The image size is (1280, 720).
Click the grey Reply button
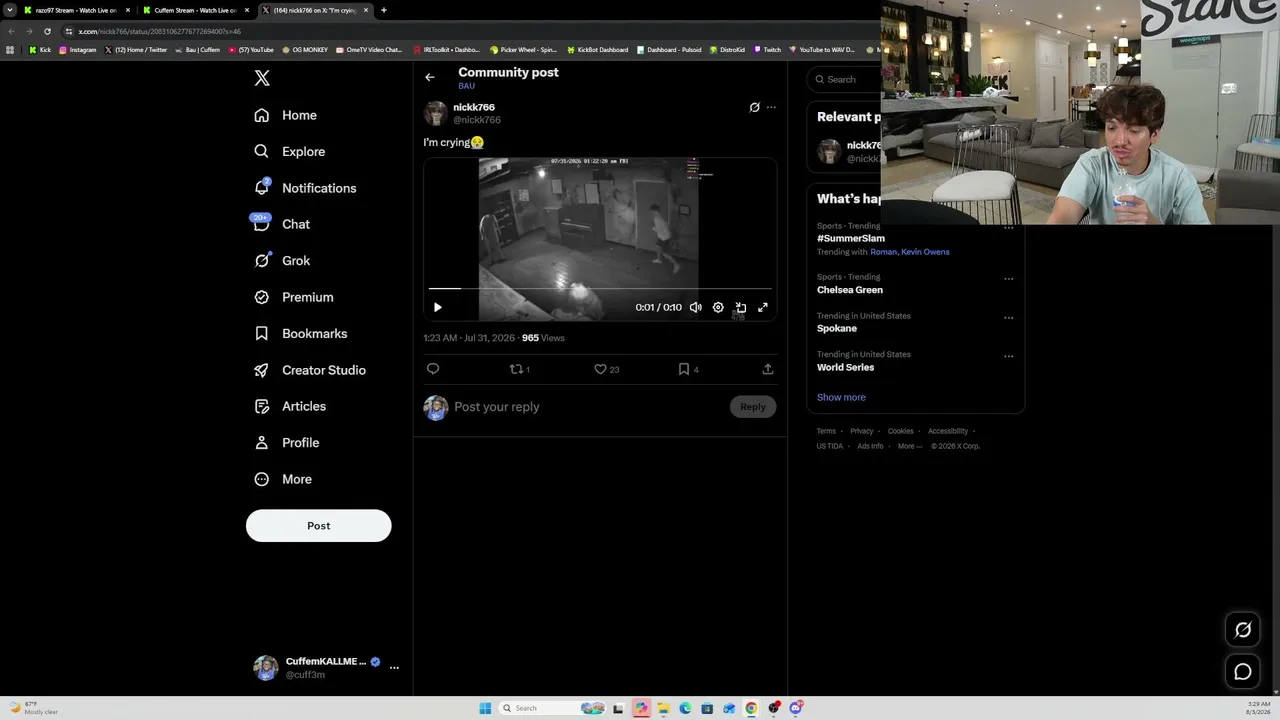point(753,407)
